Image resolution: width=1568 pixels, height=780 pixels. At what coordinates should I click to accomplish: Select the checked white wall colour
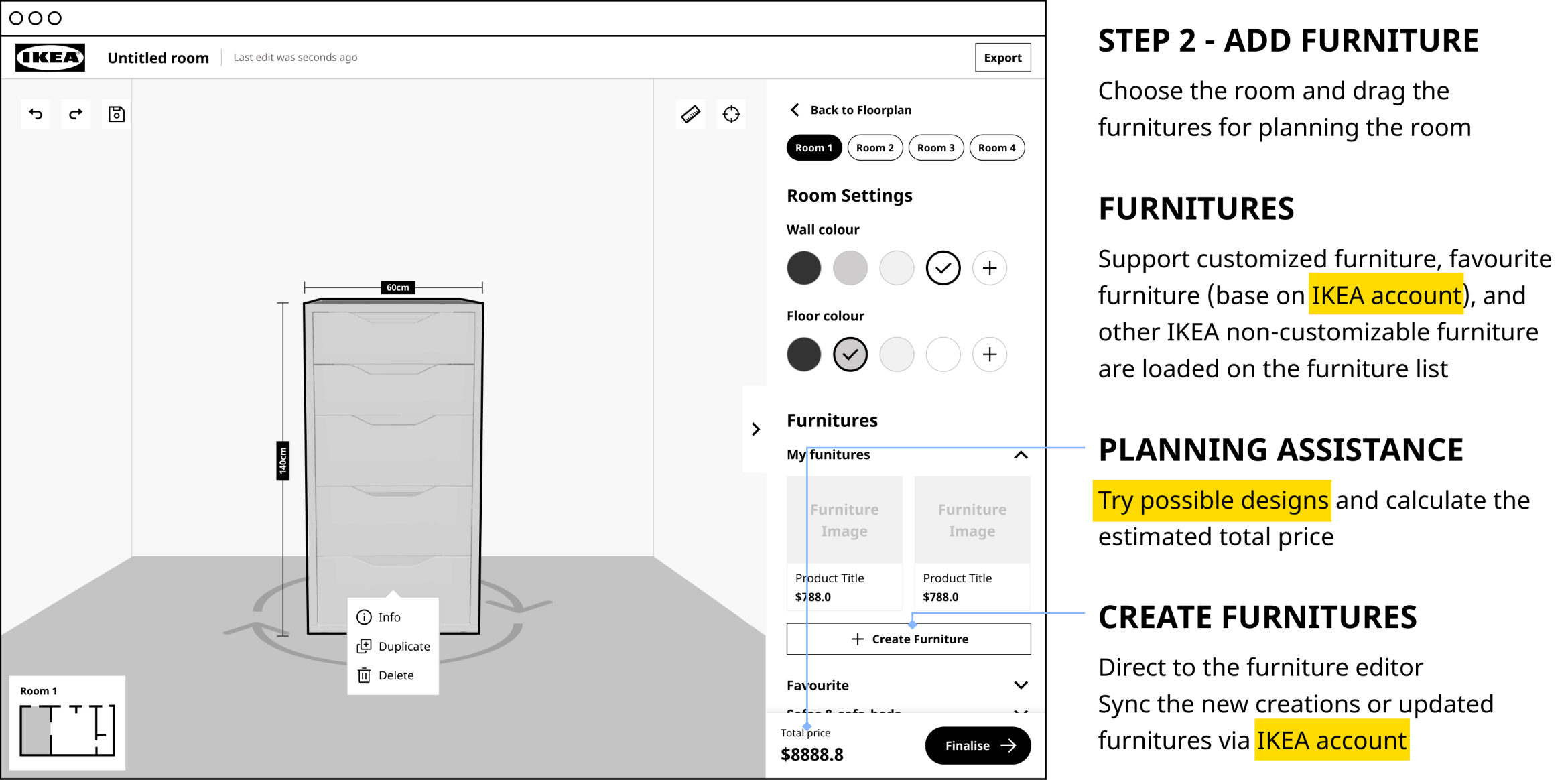[x=943, y=268]
